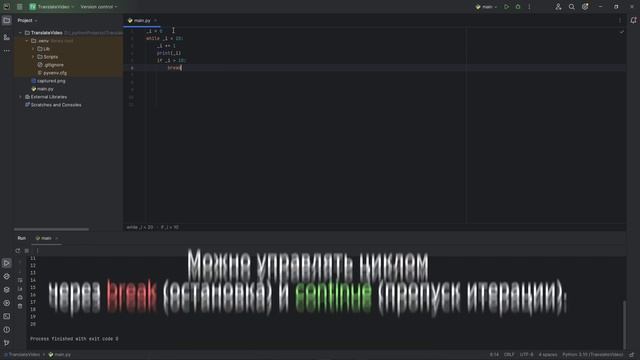Place cursor on the break line in editor
This screenshot has height=360, width=640.
[174, 68]
